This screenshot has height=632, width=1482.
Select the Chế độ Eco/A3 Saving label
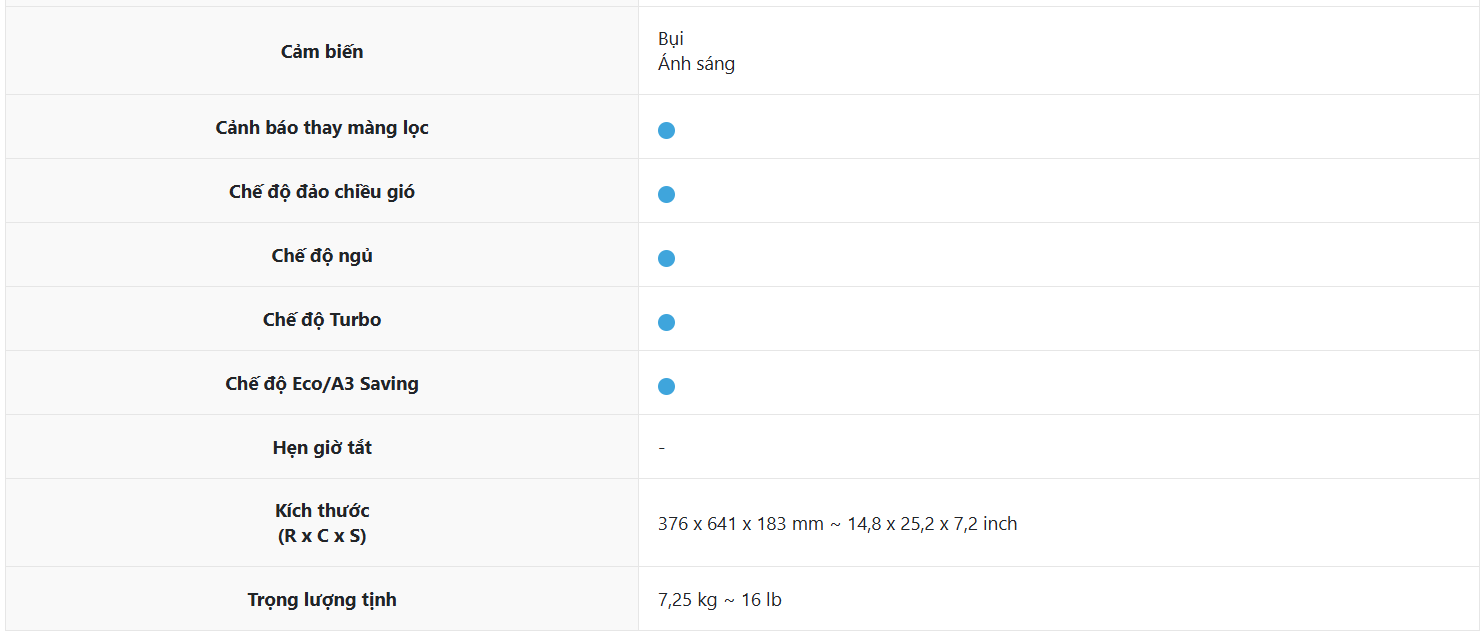(x=322, y=384)
